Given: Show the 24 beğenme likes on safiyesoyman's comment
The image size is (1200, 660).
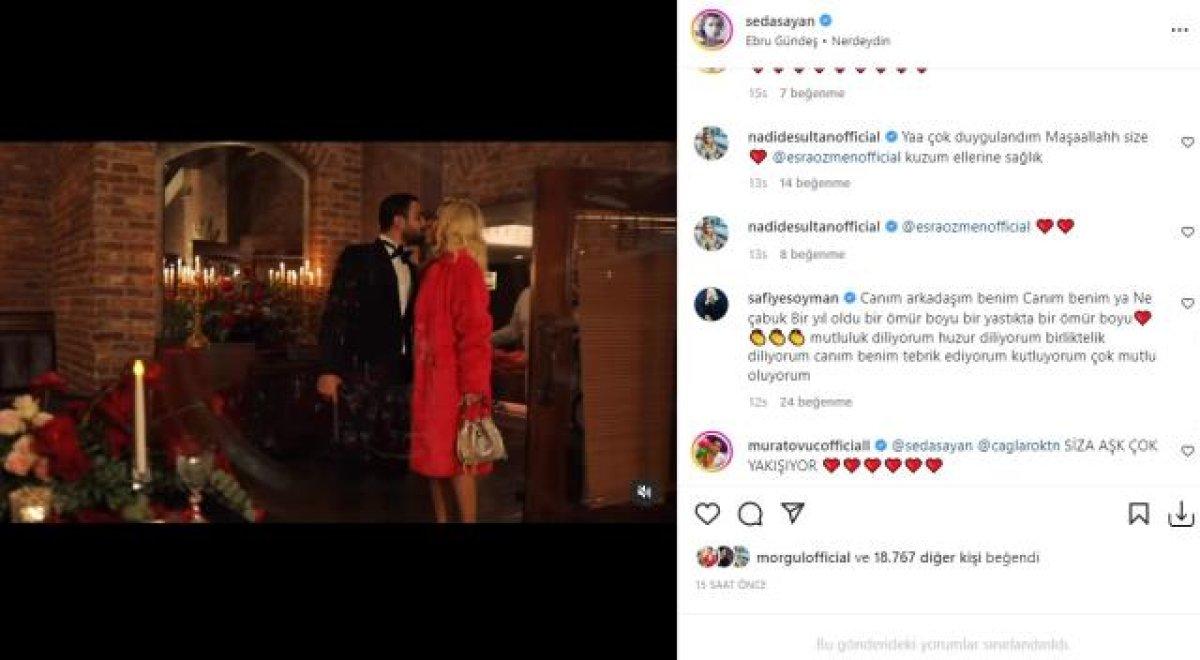Looking at the screenshot, I should 816,402.
